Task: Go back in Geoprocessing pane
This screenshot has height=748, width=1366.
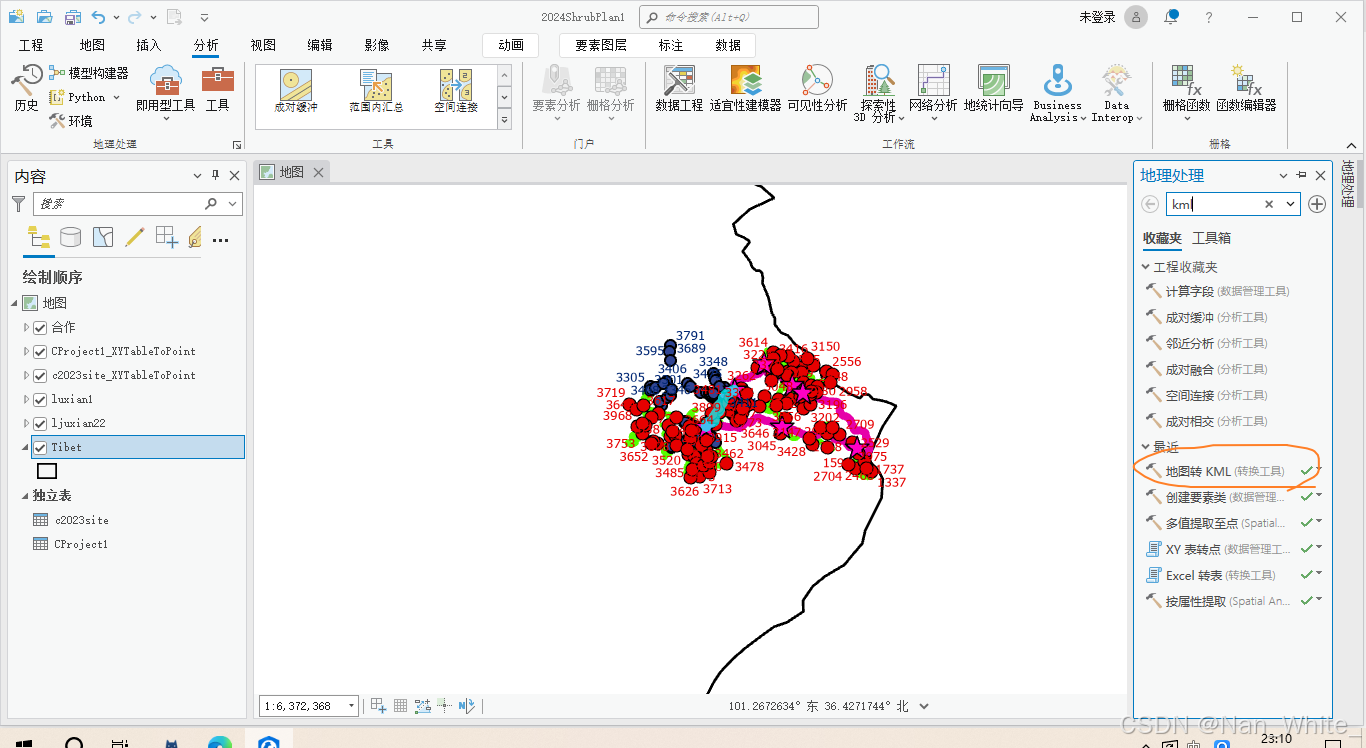Action: pyautogui.click(x=1150, y=204)
